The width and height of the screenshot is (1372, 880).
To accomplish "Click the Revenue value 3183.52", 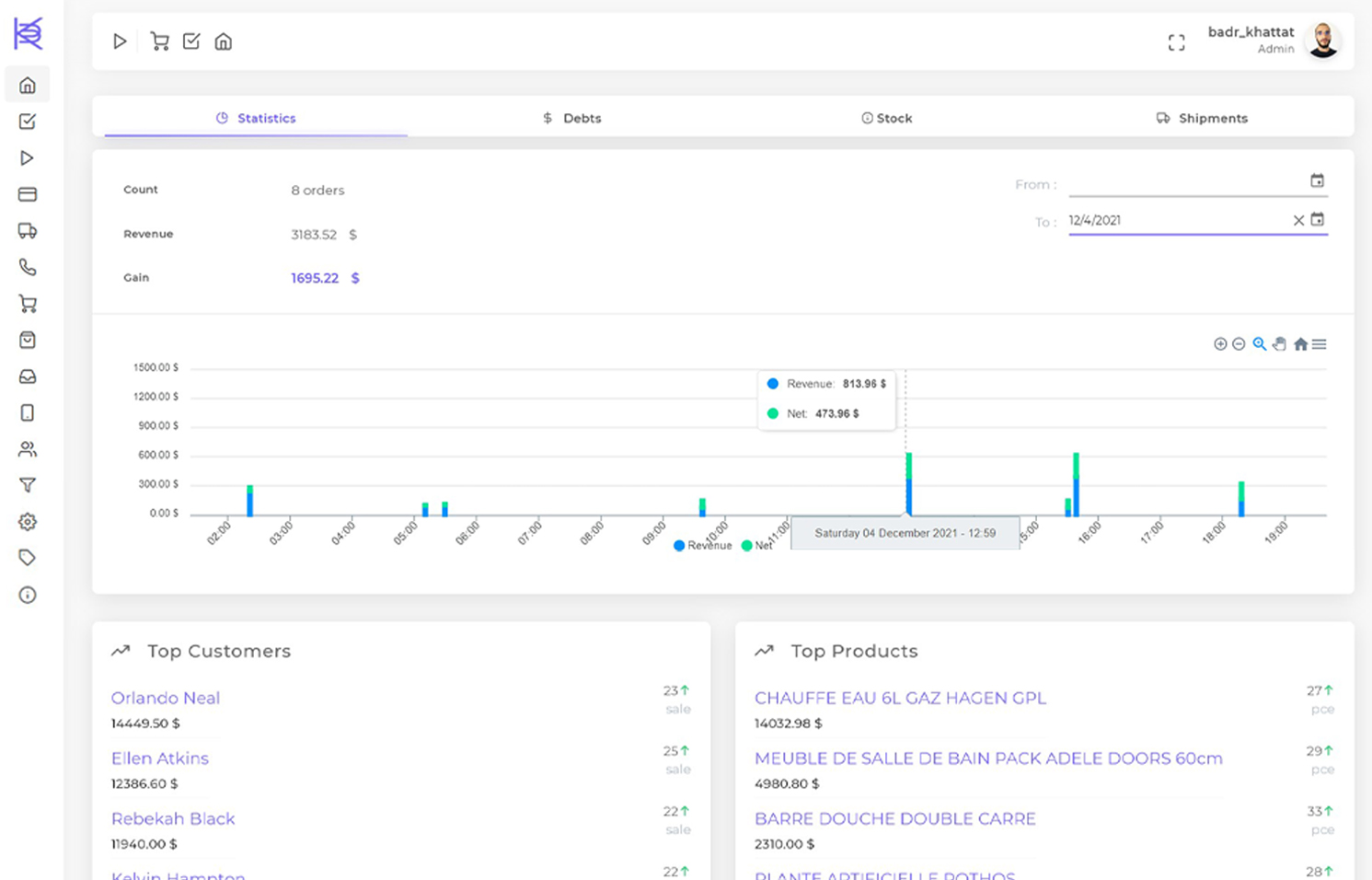I will click(x=314, y=235).
